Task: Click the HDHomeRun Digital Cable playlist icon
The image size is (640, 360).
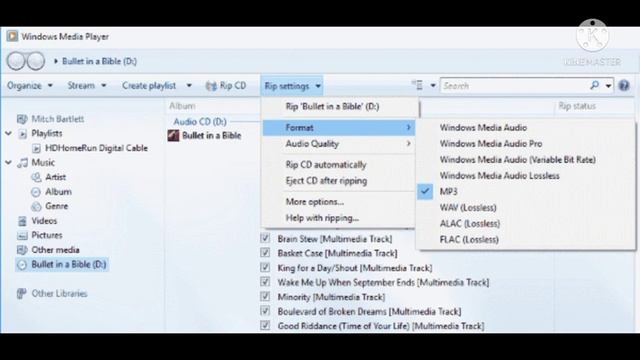Action: pos(36,148)
